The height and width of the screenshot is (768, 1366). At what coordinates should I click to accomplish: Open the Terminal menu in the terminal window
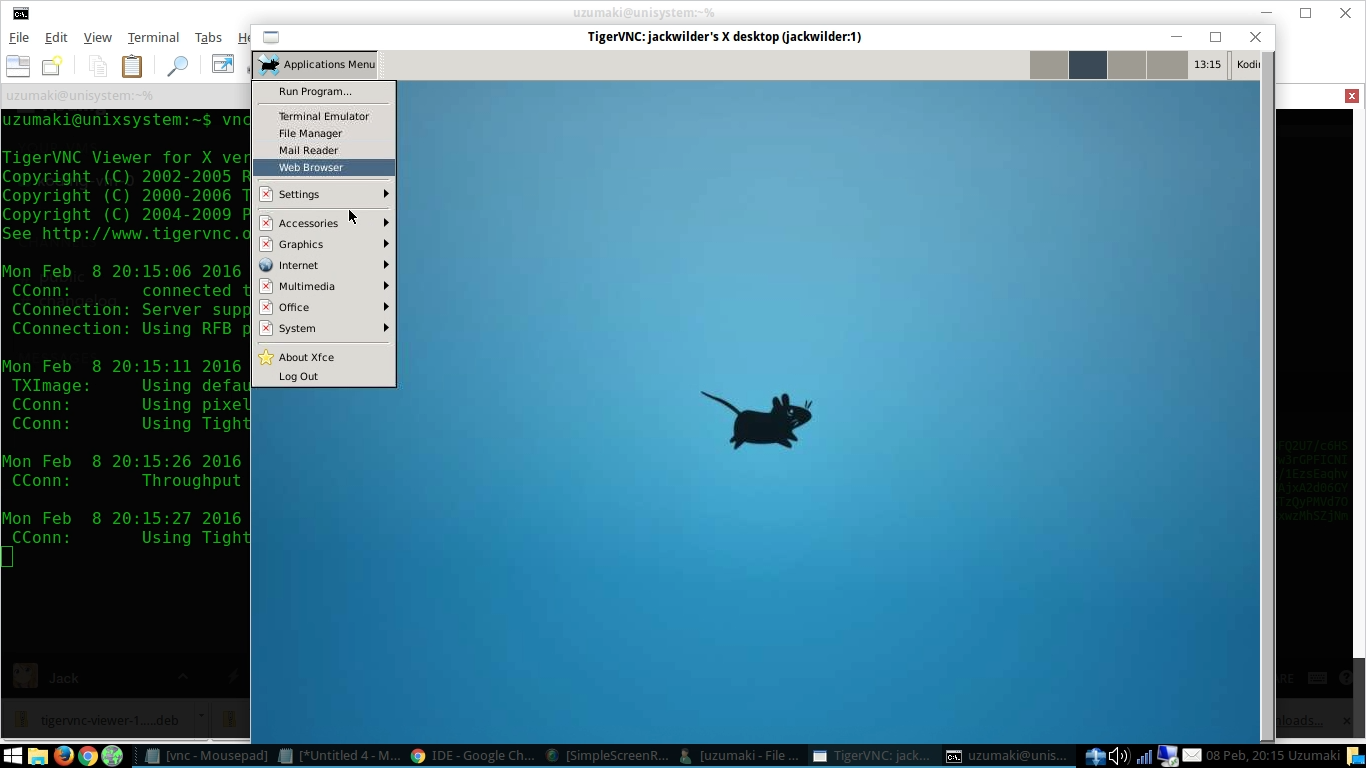pos(152,37)
